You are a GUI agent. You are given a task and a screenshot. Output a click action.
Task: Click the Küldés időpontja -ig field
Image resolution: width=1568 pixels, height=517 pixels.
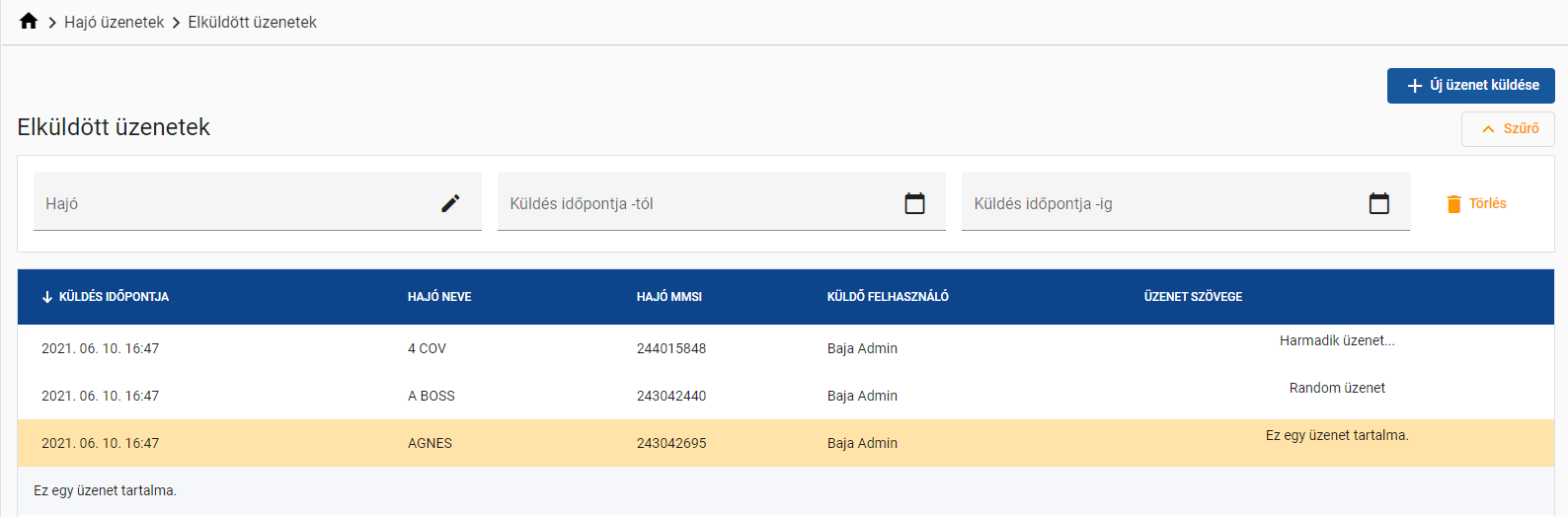click(1160, 203)
